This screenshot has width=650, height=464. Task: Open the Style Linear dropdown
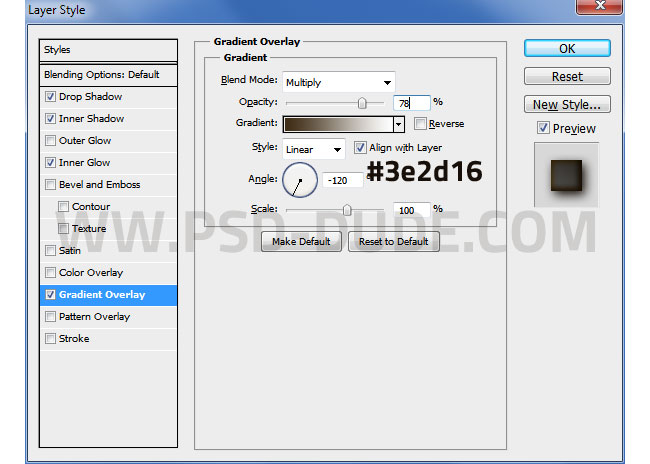(313, 149)
